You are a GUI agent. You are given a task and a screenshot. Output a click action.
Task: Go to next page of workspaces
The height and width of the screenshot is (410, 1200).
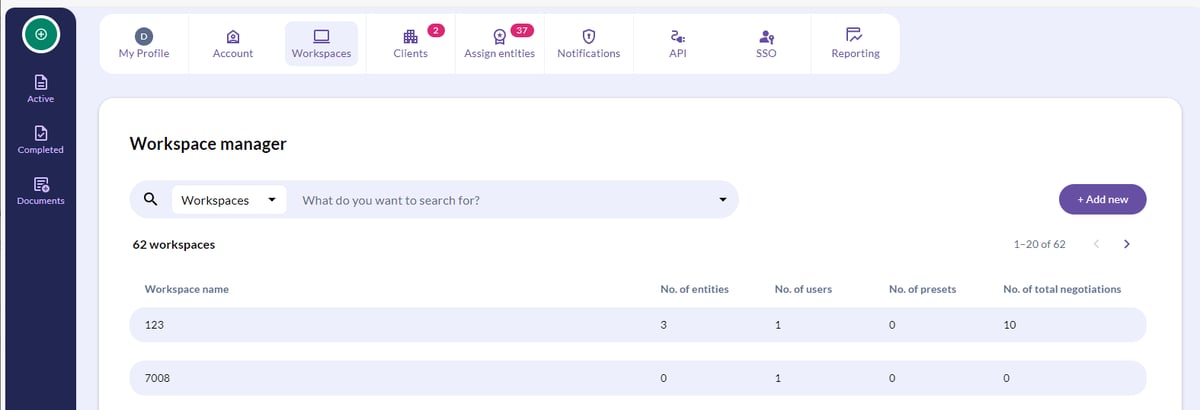1127,244
